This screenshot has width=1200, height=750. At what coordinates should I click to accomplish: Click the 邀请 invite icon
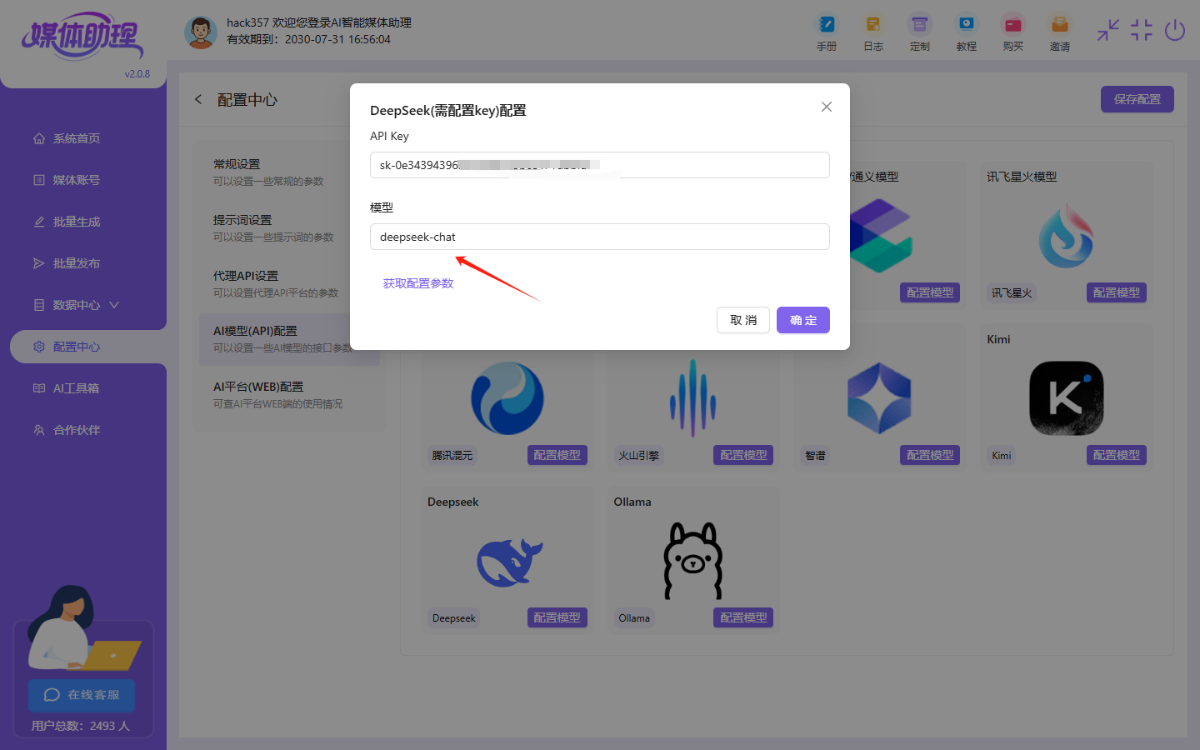[x=1060, y=33]
